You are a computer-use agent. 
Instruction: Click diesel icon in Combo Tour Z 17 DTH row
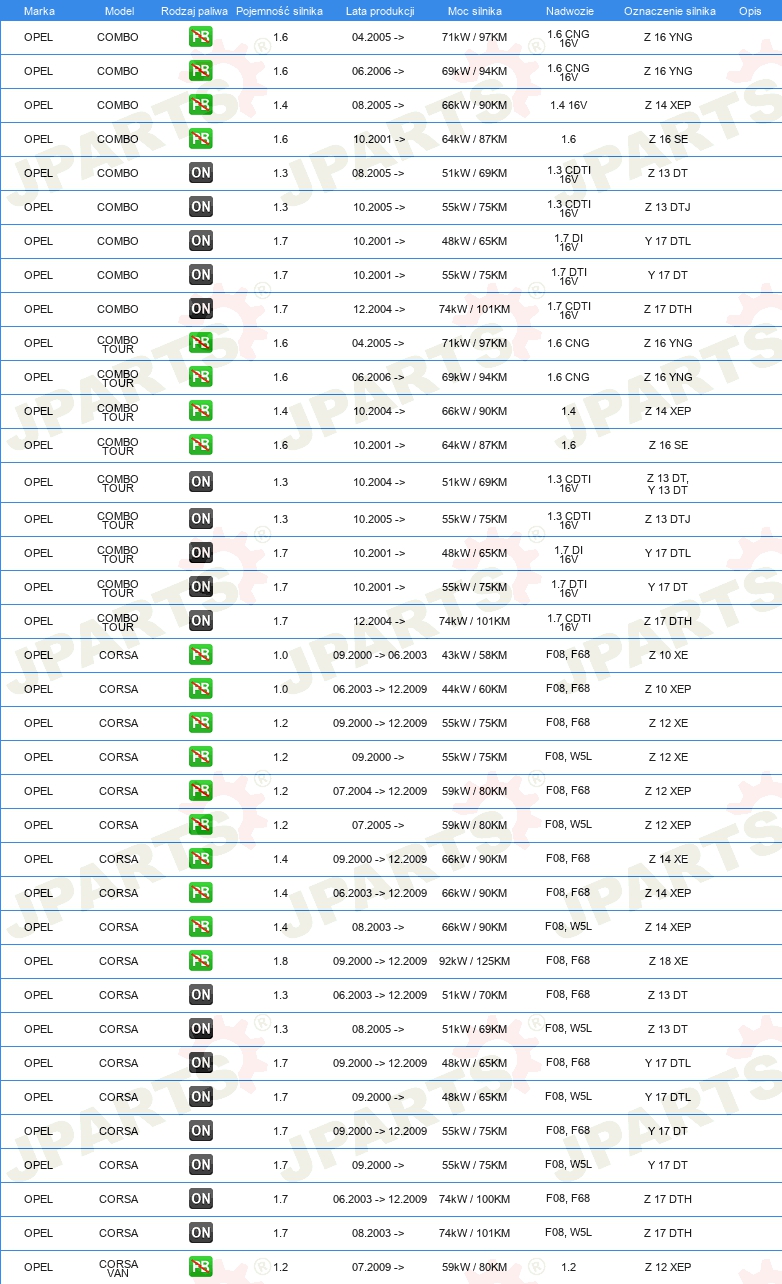click(201, 621)
